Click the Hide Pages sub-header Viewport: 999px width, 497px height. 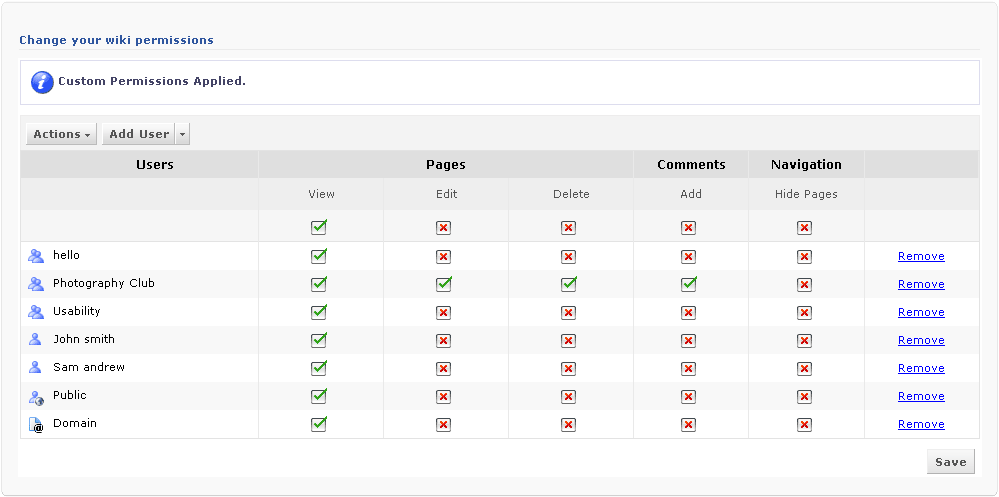coord(806,194)
